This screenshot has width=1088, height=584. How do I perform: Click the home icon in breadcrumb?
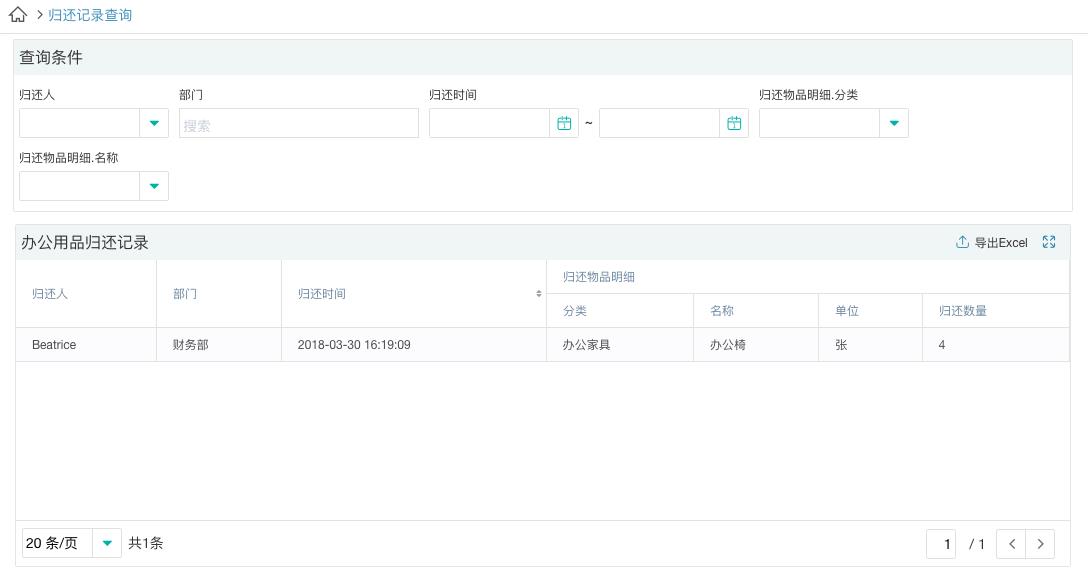(x=18, y=15)
